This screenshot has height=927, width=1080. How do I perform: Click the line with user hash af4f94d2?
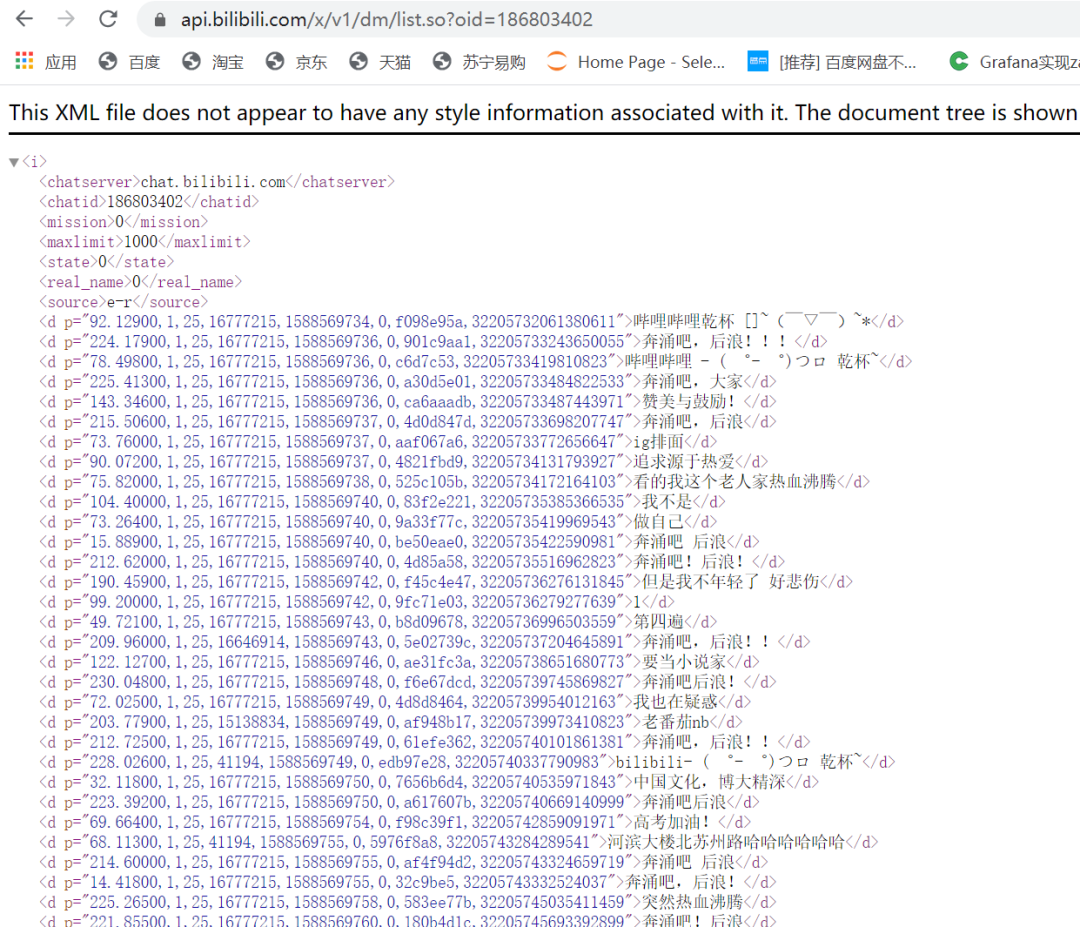[404, 862]
